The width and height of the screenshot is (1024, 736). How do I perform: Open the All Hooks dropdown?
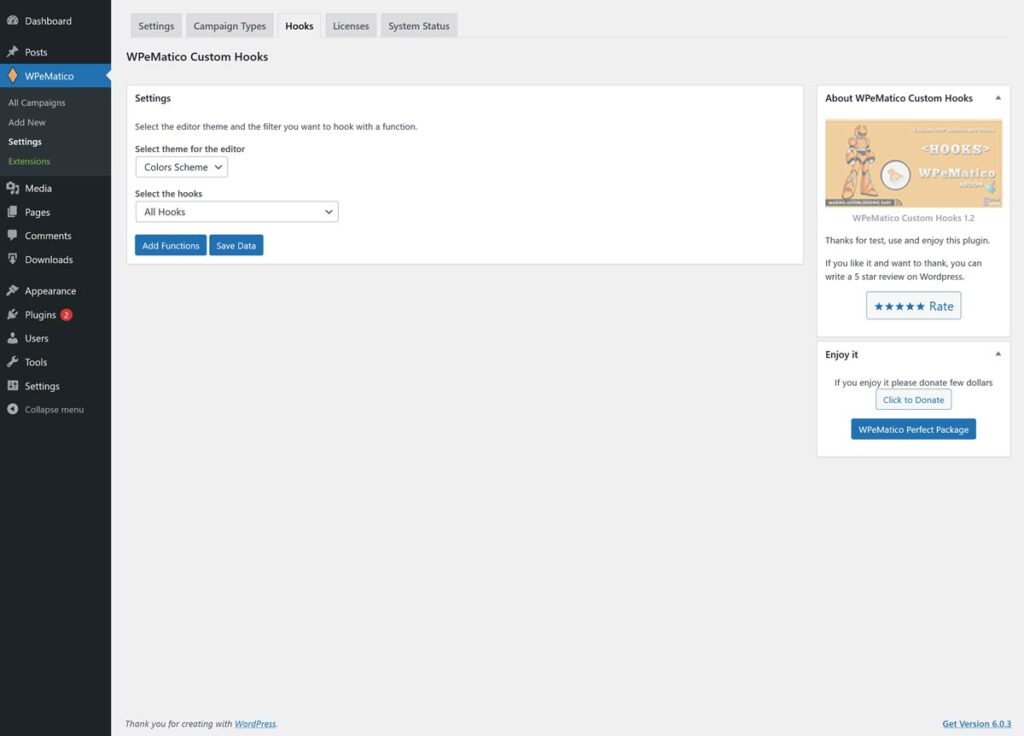(237, 212)
